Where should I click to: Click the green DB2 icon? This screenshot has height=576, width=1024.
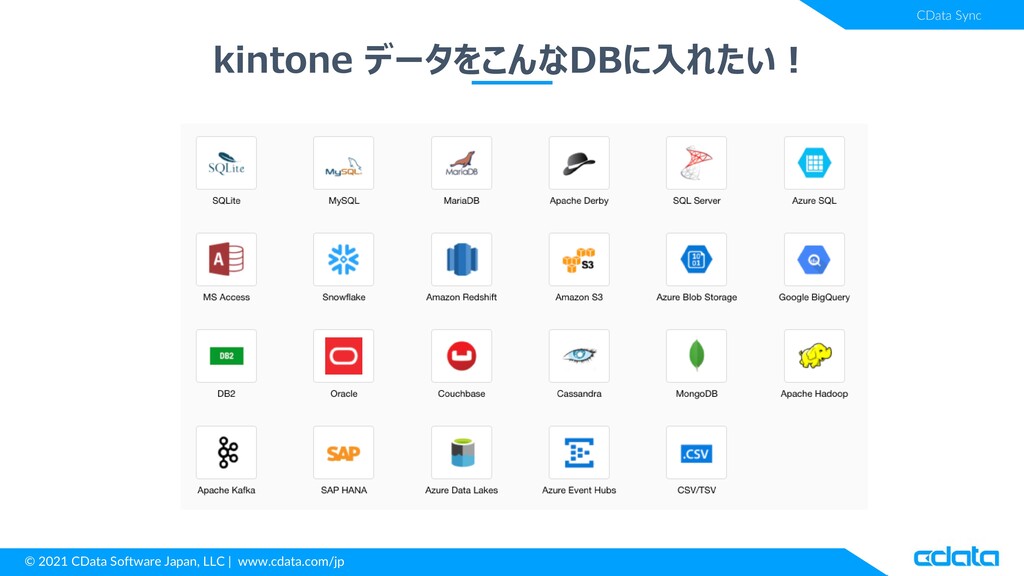pos(226,356)
